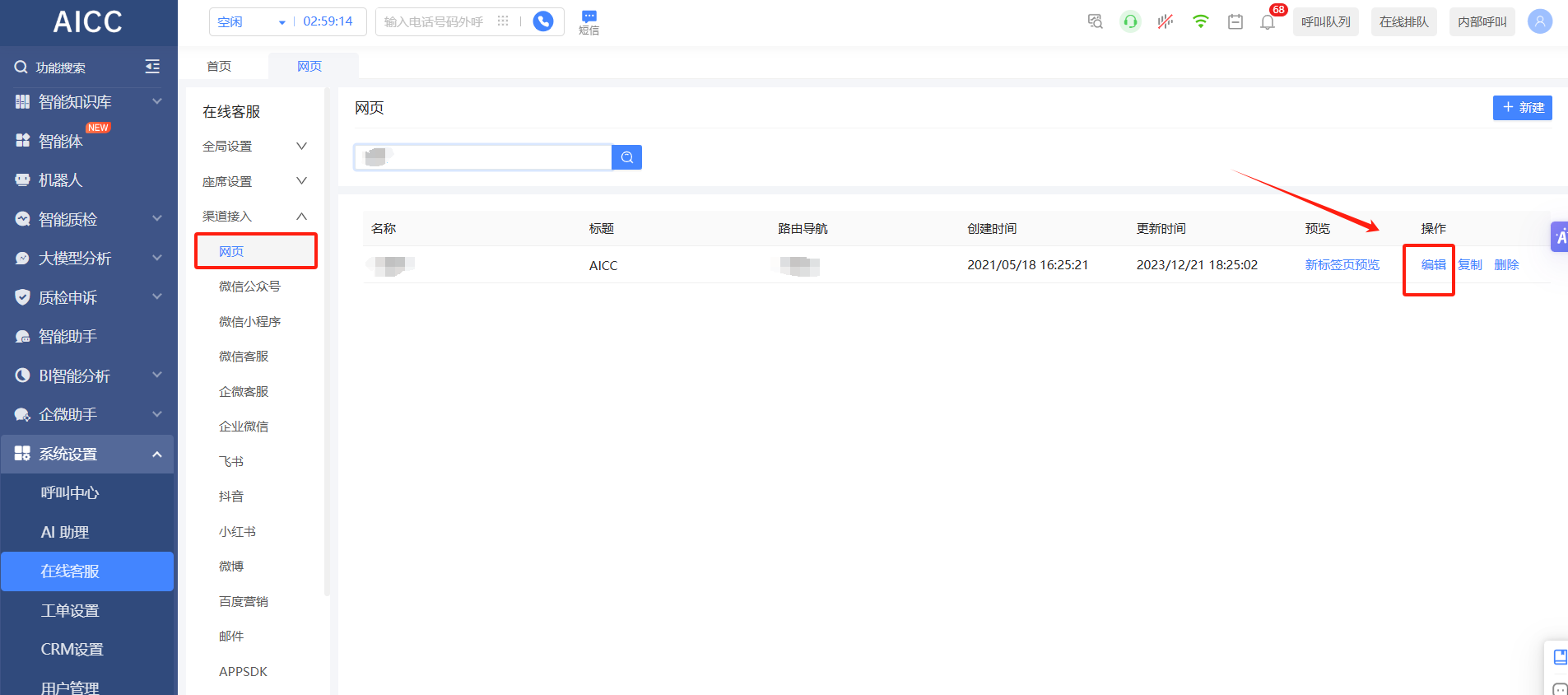Click the green headset status icon
Viewport: 1568px width, 695px height.
click(x=1130, y=21)
